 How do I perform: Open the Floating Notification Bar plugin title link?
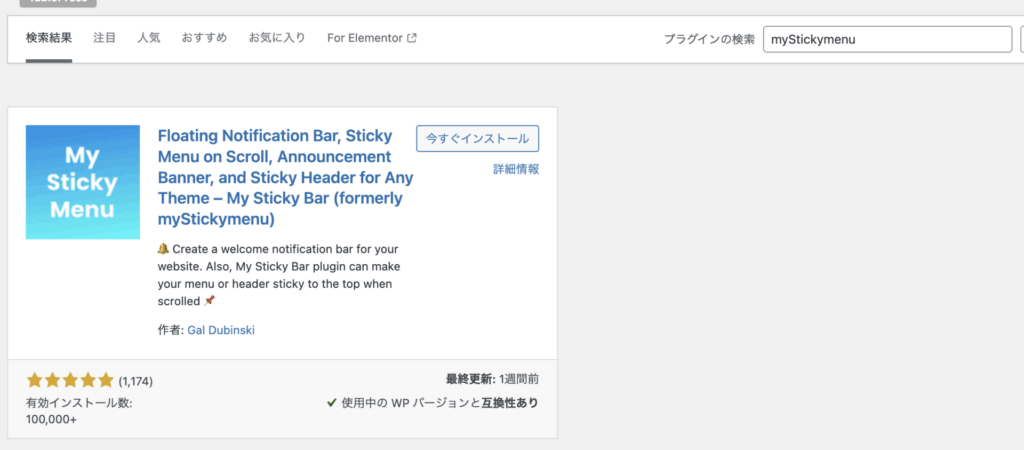tap(285, 178)
